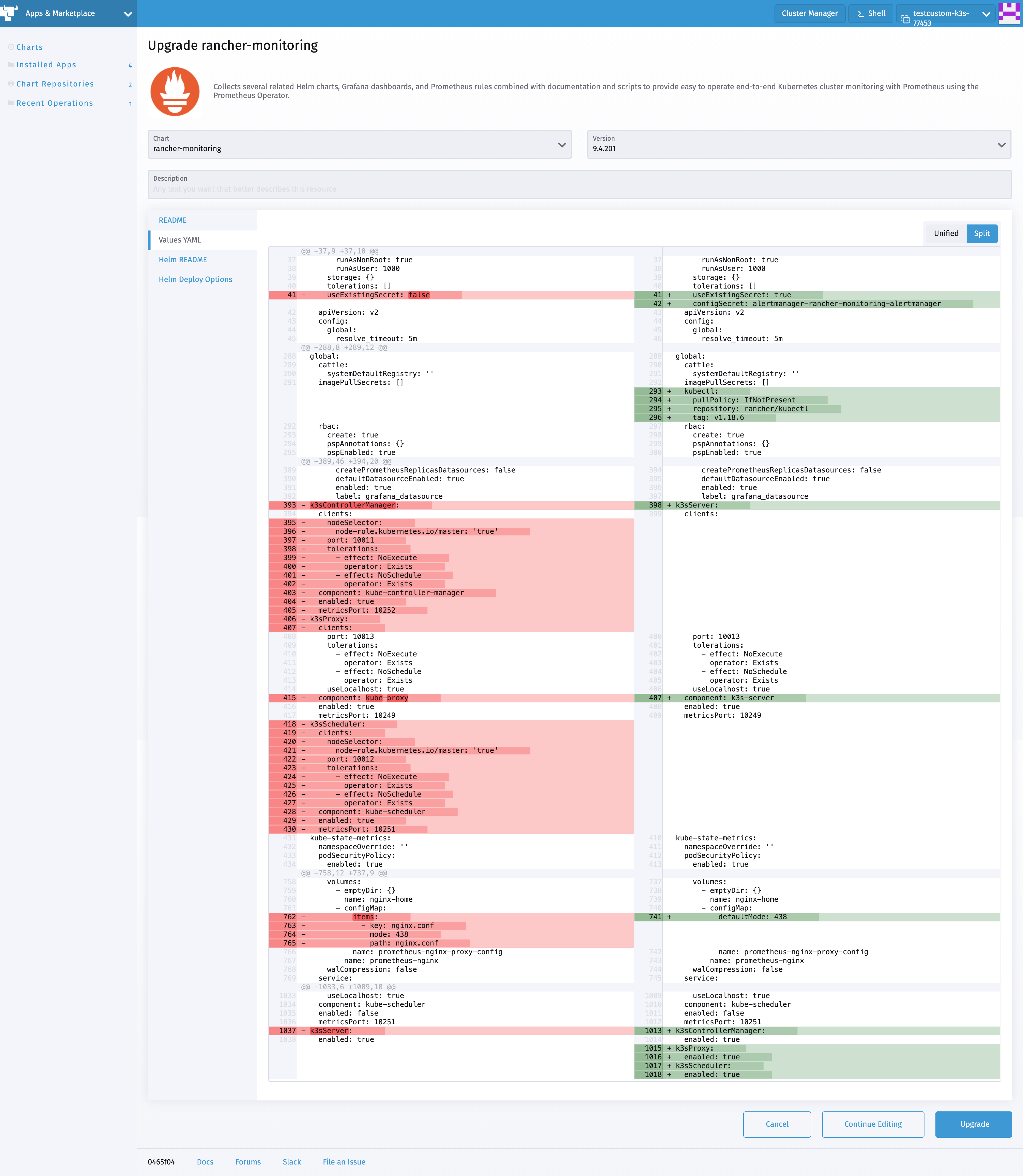The image size is (1023, 1176).
Task: Switch to the Helm README tab
Action: click(183, 259)
